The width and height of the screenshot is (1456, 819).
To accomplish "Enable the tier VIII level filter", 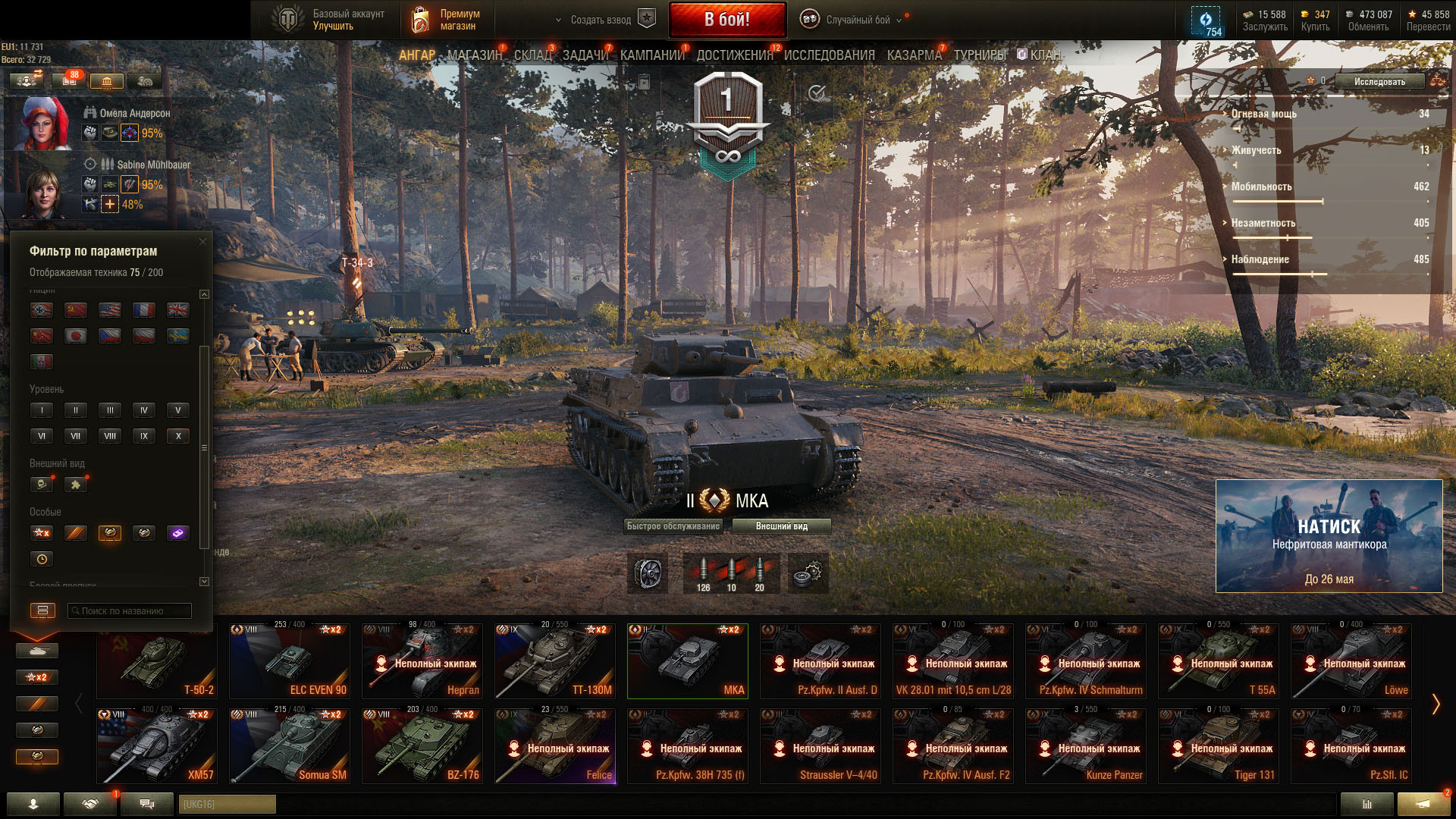I will [110, 436].
